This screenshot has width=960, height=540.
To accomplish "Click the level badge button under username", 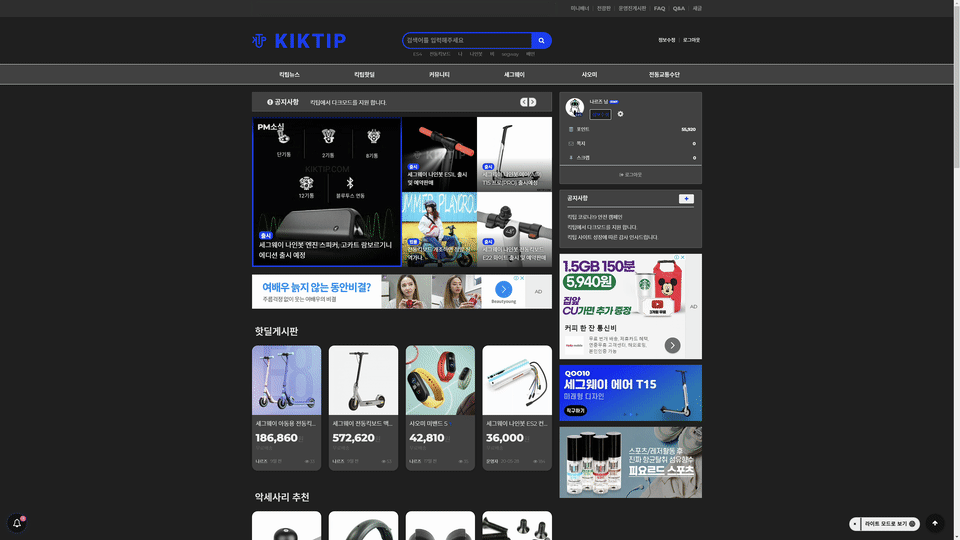I will tap(600, 114).
